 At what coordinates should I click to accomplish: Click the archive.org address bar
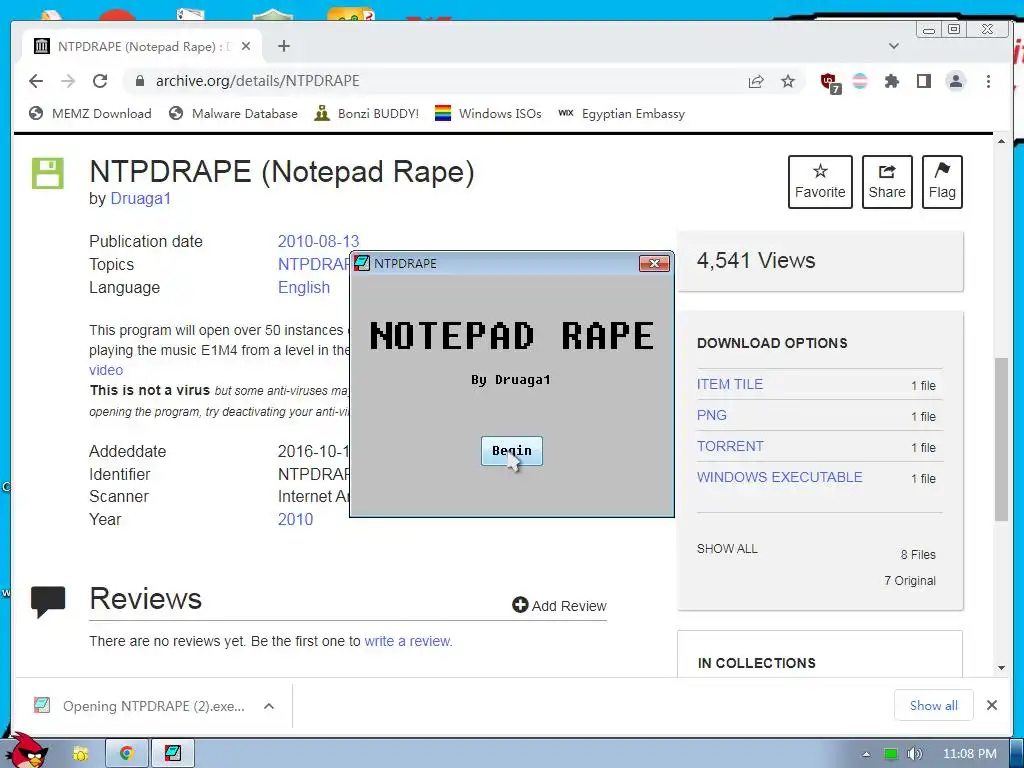point(431,81)
